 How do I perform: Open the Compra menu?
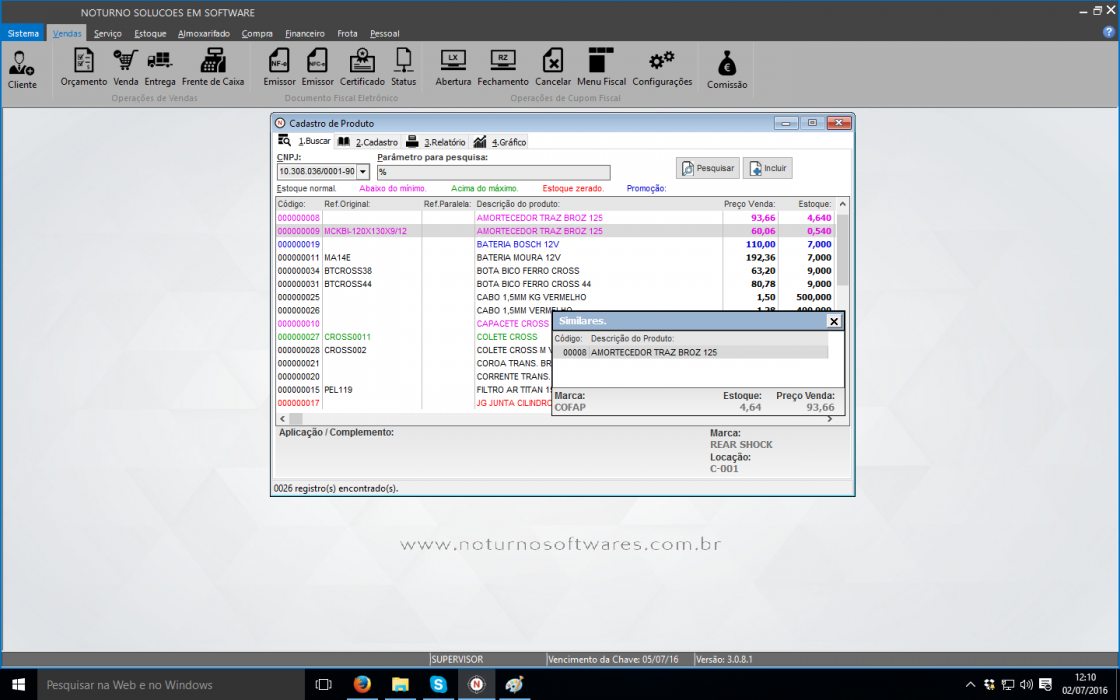(x=257, y=34)
